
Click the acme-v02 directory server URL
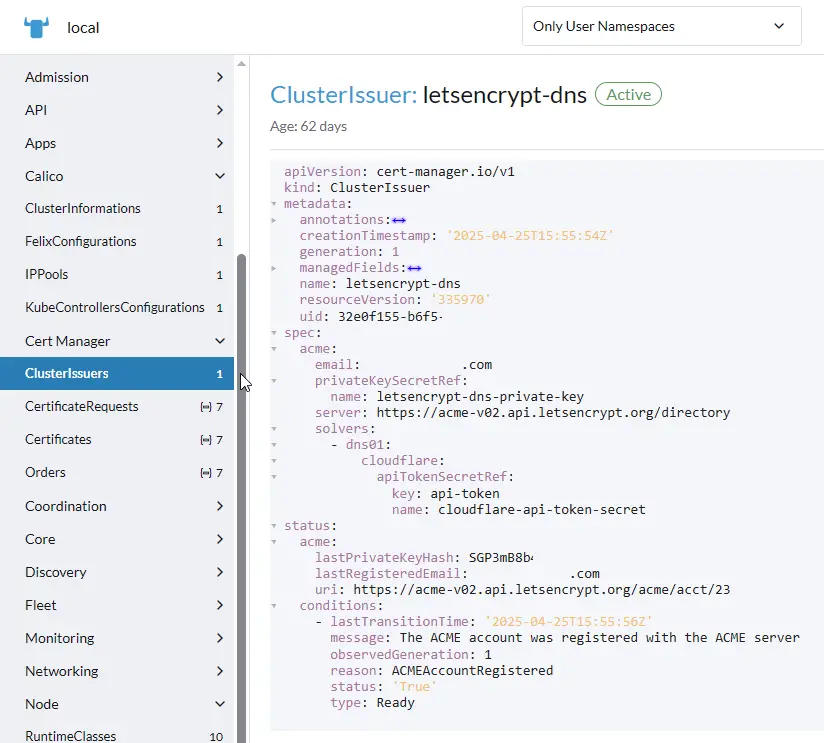(553, 413)
